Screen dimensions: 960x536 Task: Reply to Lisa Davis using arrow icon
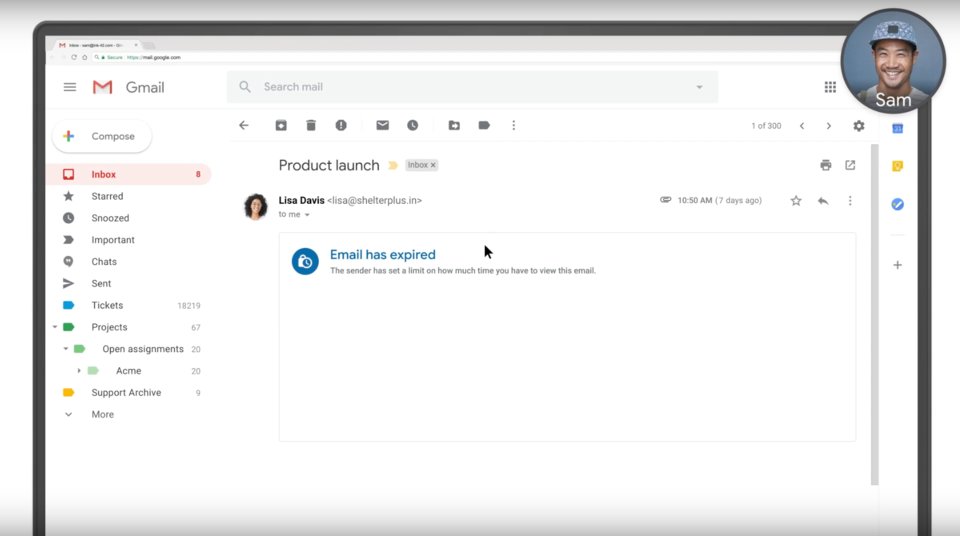click(823, 201)
